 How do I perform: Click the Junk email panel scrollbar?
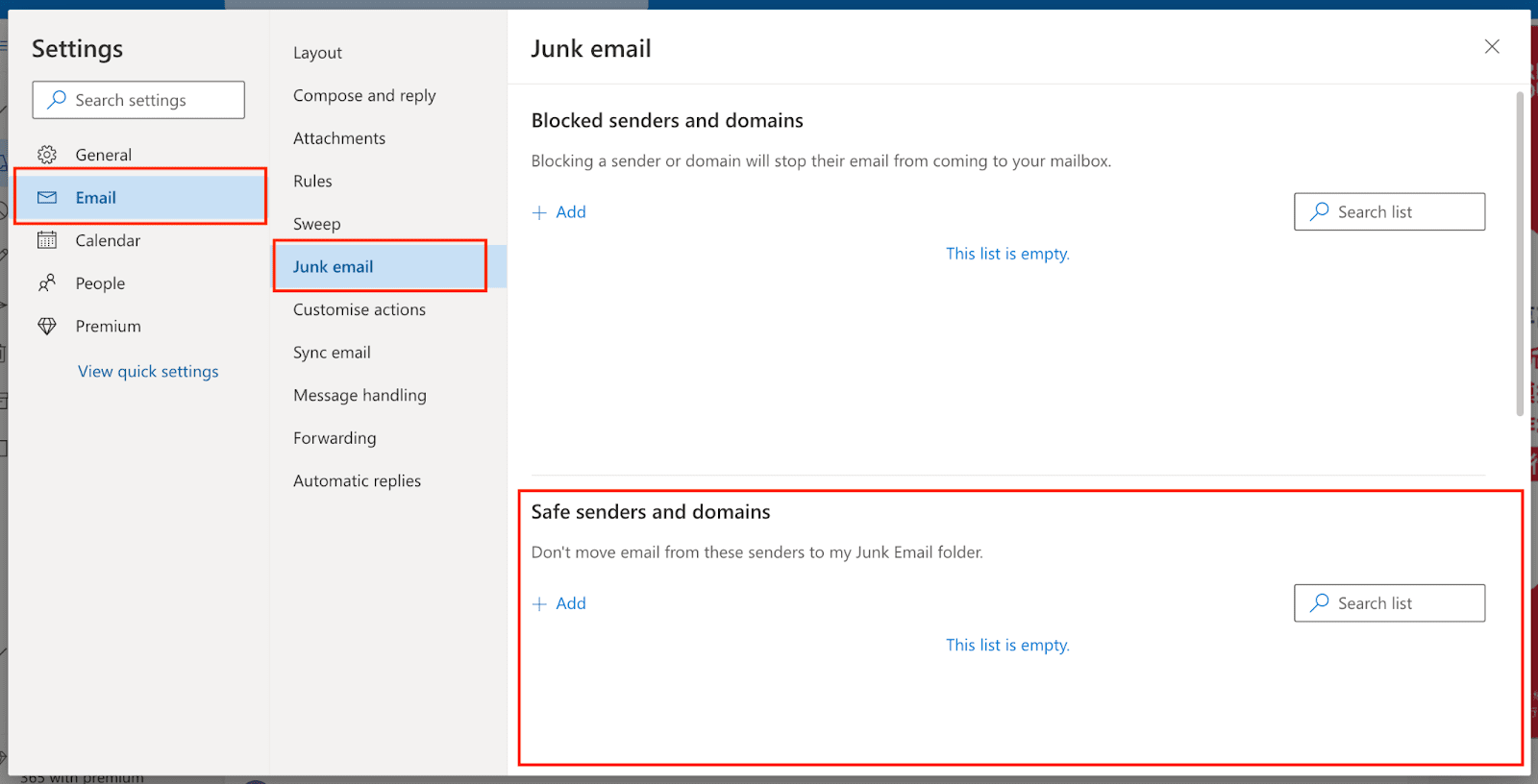[1520, 254]
